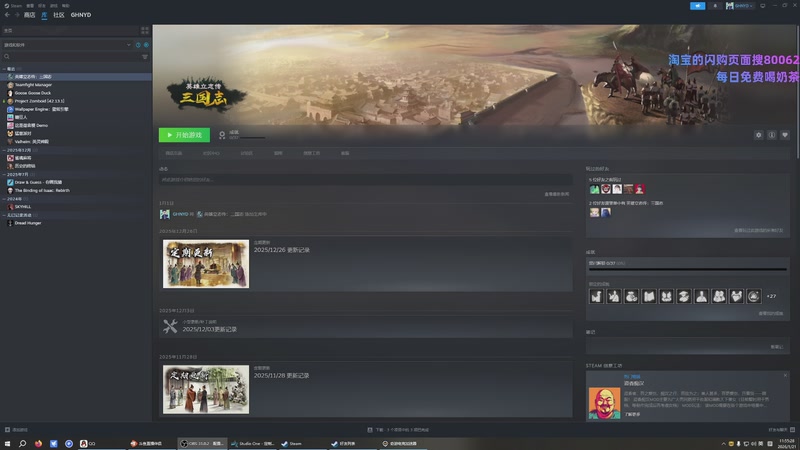Select Goose Goose Duck in library list

33,93
